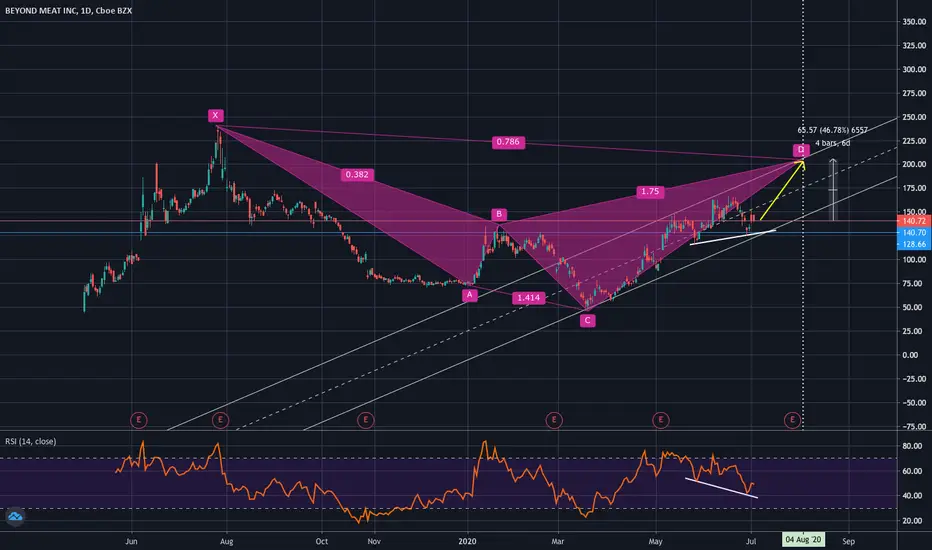932x550 pixels.
Task: Click the Mar label on time axis
Action: click(558, 541)
